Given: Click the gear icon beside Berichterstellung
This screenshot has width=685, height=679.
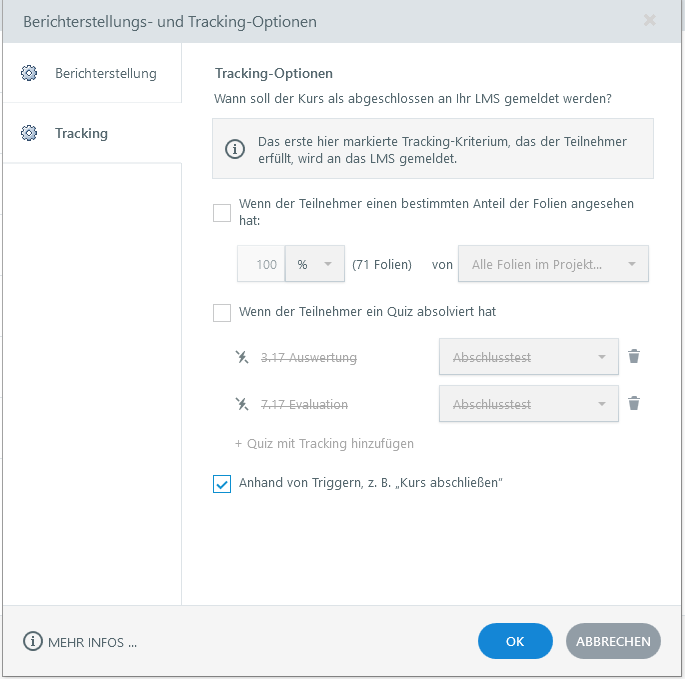Looking at the screenshot, I should [x=29, y=73].
